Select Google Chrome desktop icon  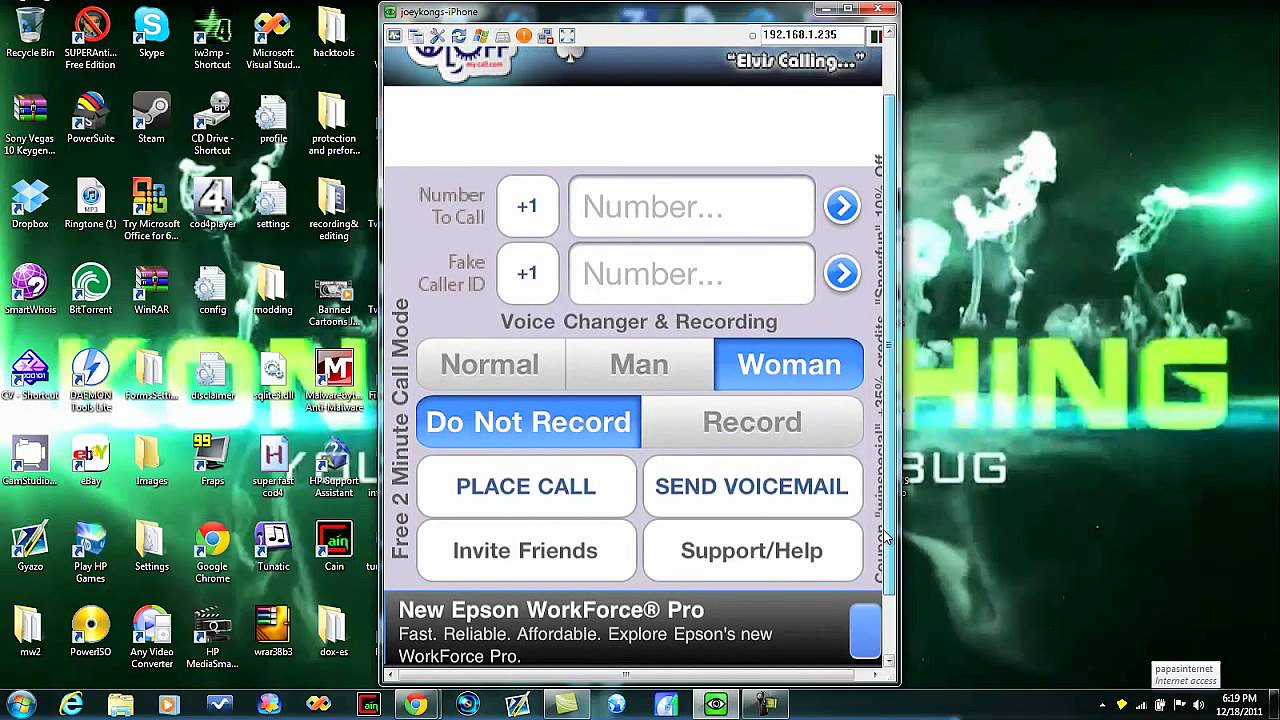click(x=212, y=552)
